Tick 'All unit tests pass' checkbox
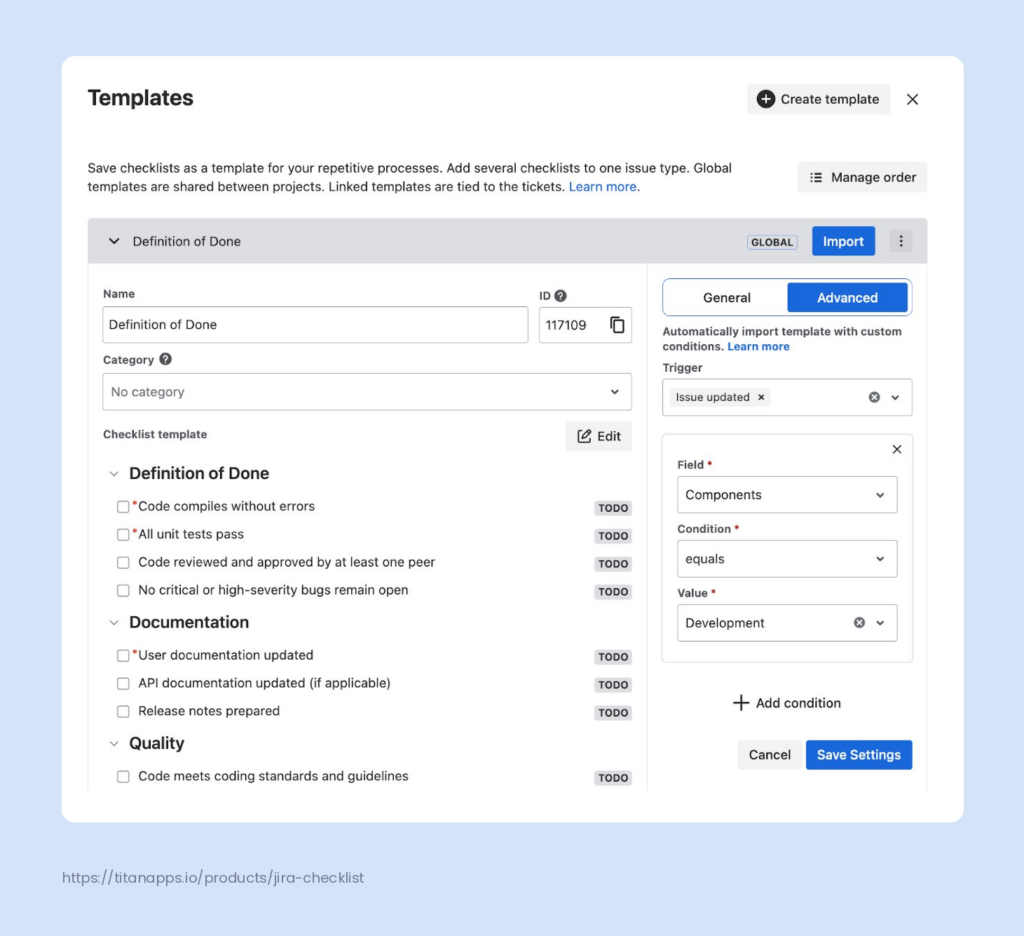 [123, 535]
